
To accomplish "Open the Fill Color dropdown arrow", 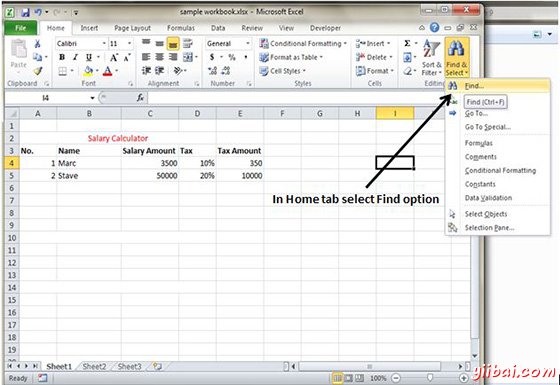I will [97, 71].
